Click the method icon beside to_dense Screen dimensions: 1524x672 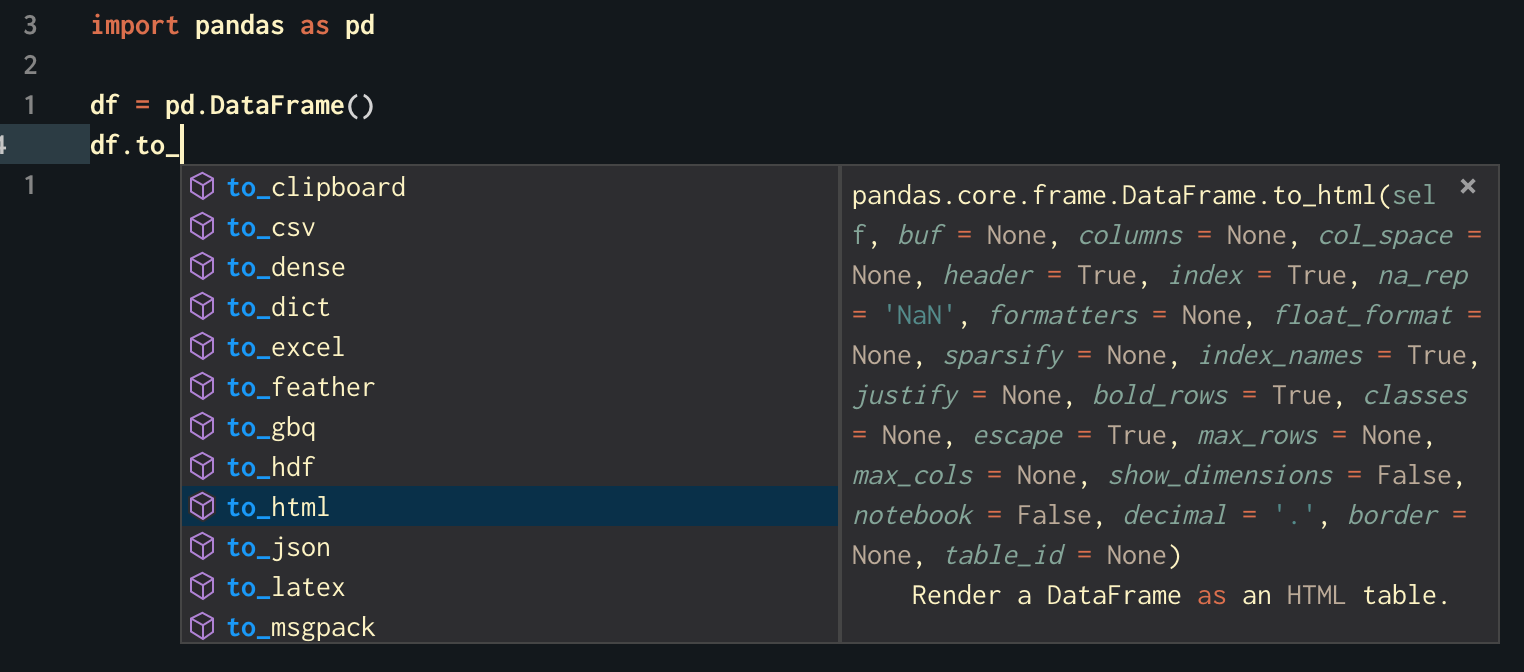pos(203,266)
